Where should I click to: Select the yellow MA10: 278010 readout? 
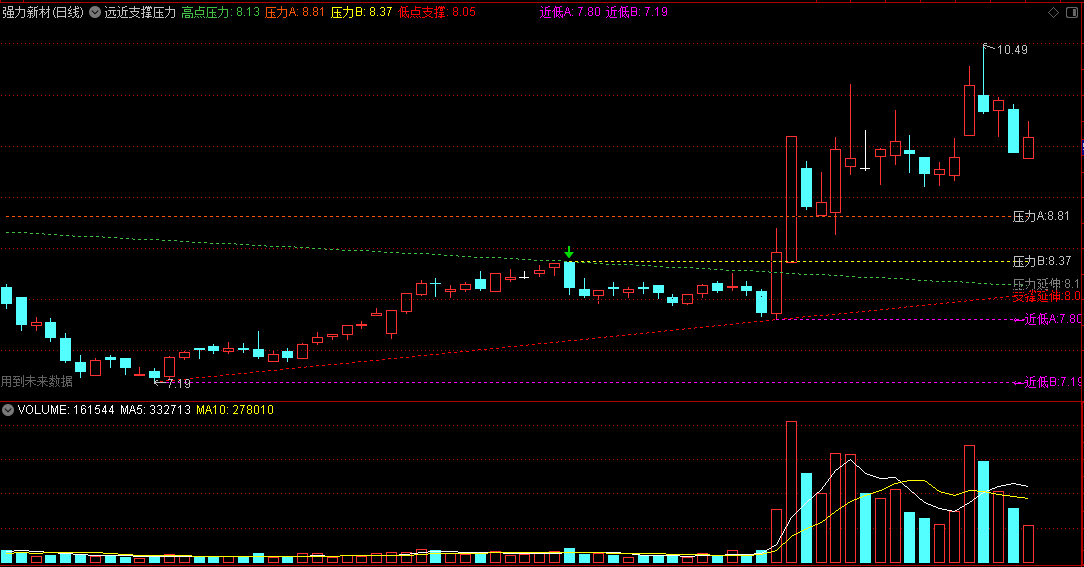click(235, 410)
